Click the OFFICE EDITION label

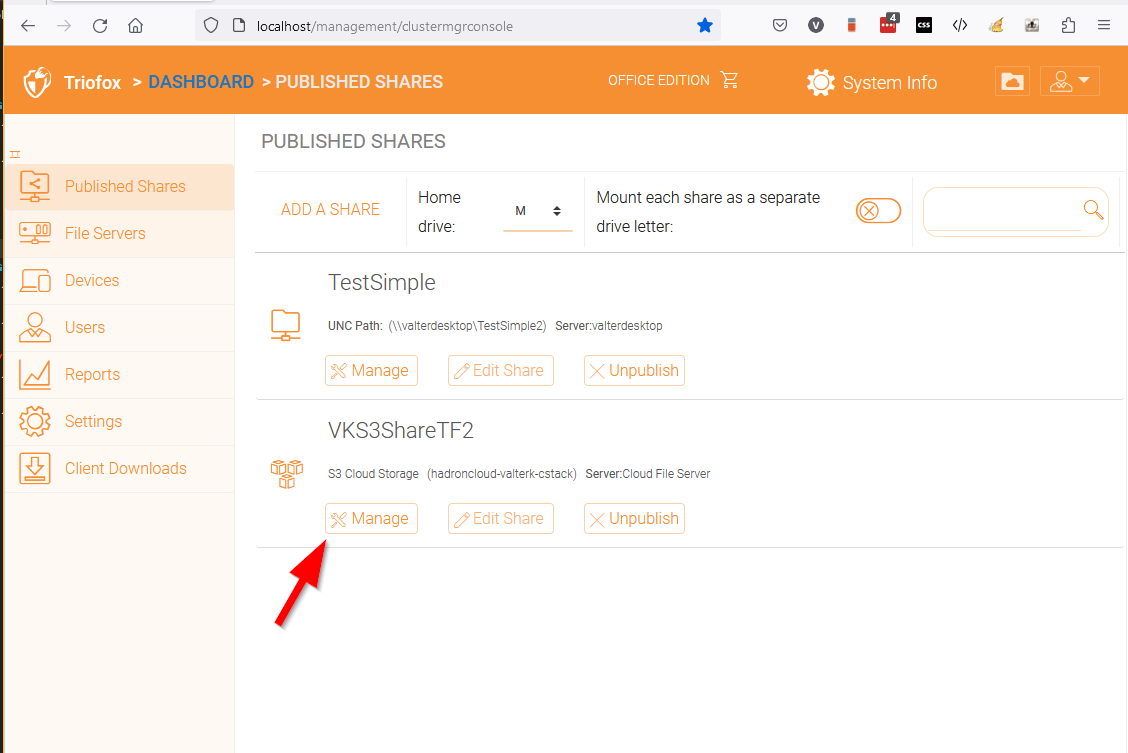(x=658, y=81)
